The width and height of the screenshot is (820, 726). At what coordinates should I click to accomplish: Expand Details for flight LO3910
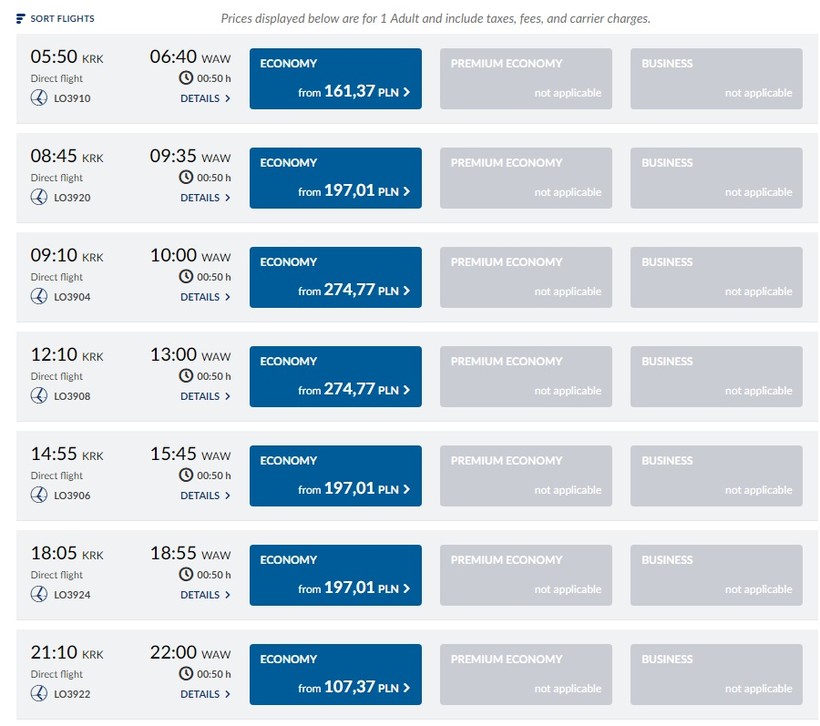[x=205, y=99]
